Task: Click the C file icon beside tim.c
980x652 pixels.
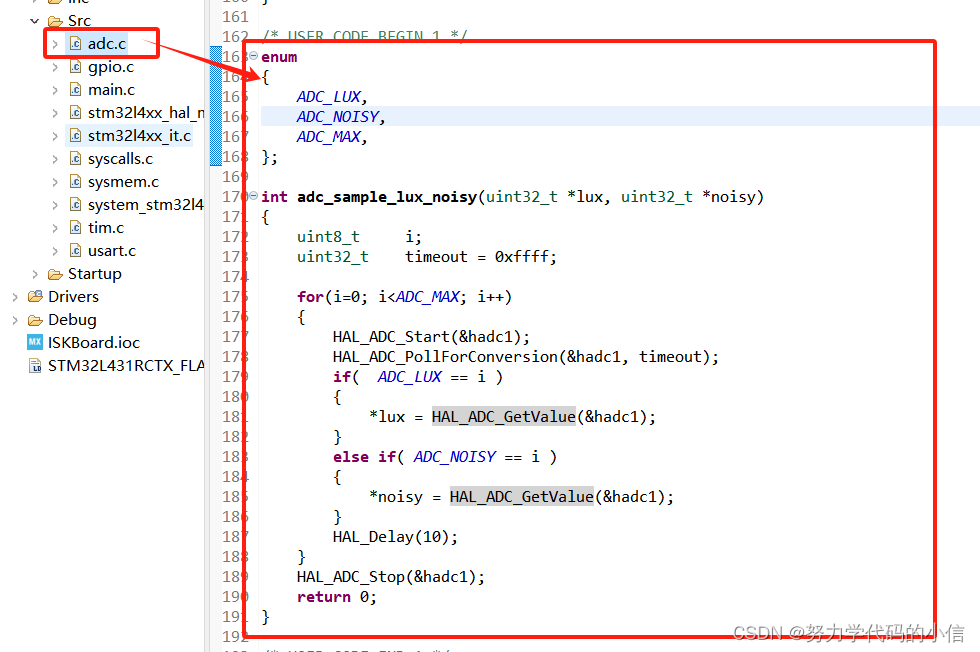Action: [x=75, y=227]
